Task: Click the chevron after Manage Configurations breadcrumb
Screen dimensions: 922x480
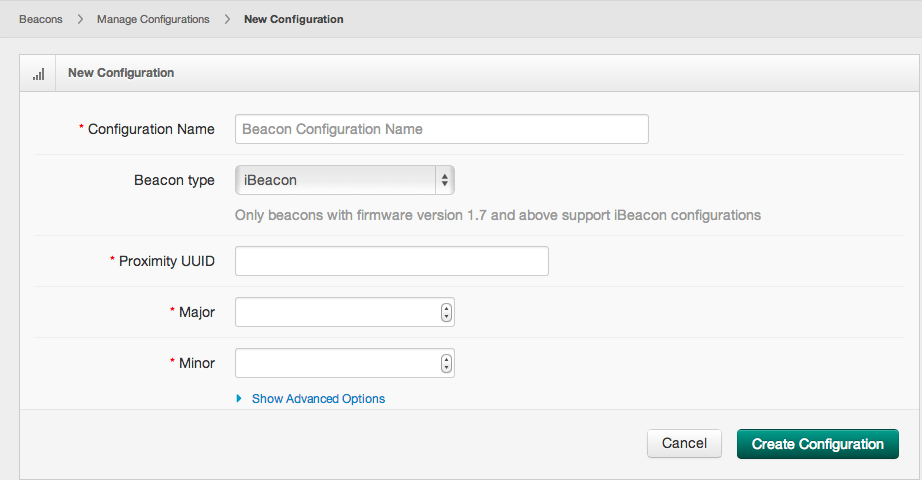Action: [x=227, y=19]
